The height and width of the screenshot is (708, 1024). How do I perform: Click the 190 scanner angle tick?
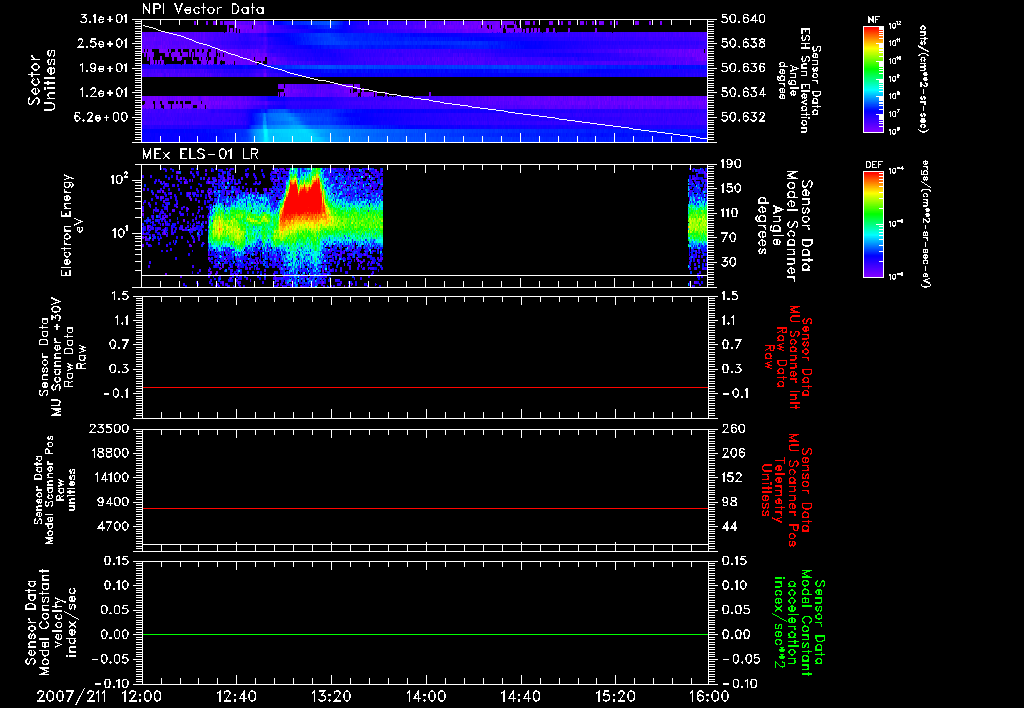pyautogui.click(x=732, y=163)
